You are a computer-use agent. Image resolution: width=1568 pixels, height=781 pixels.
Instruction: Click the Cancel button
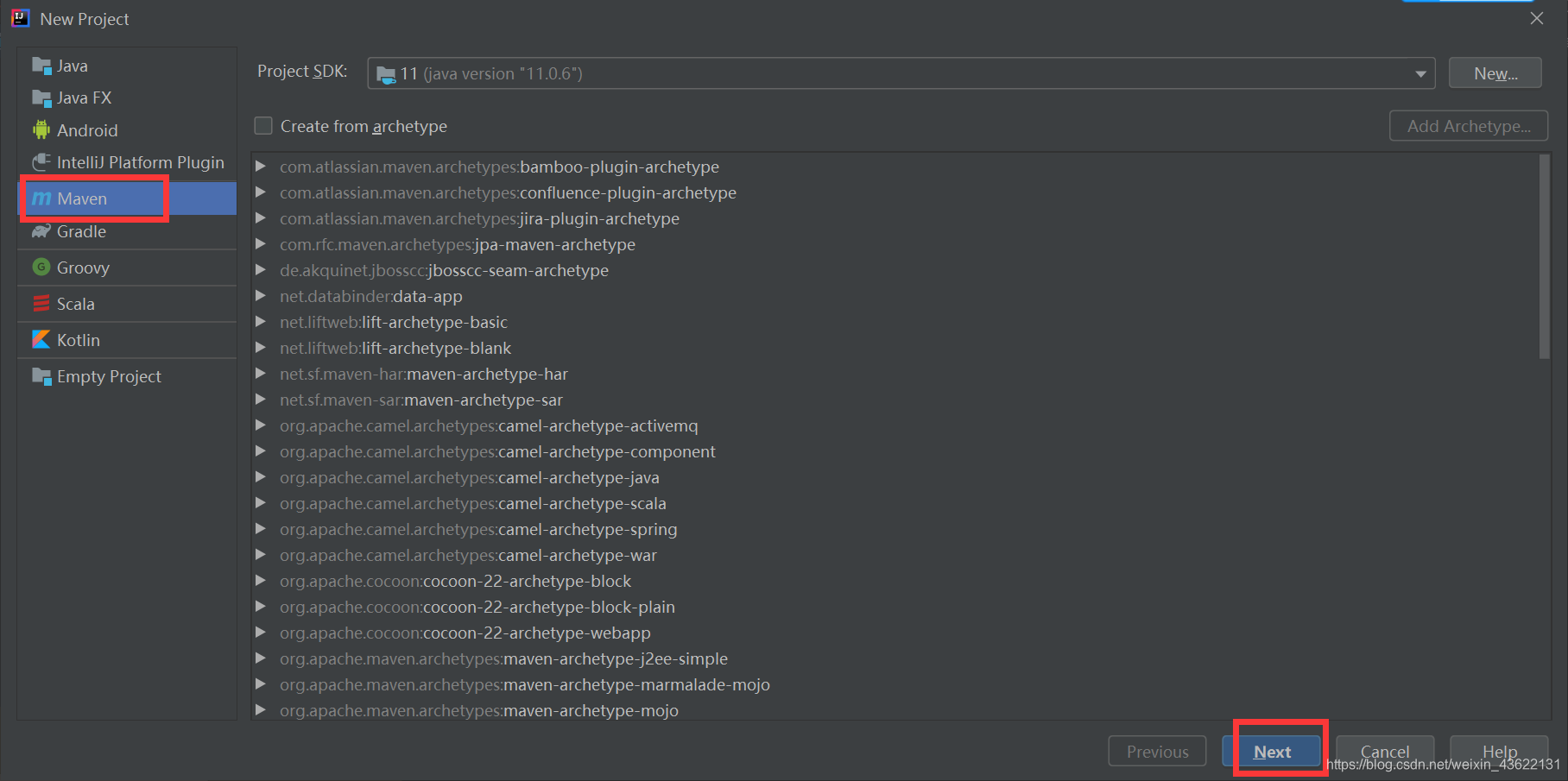click(x=1385, y=752)
